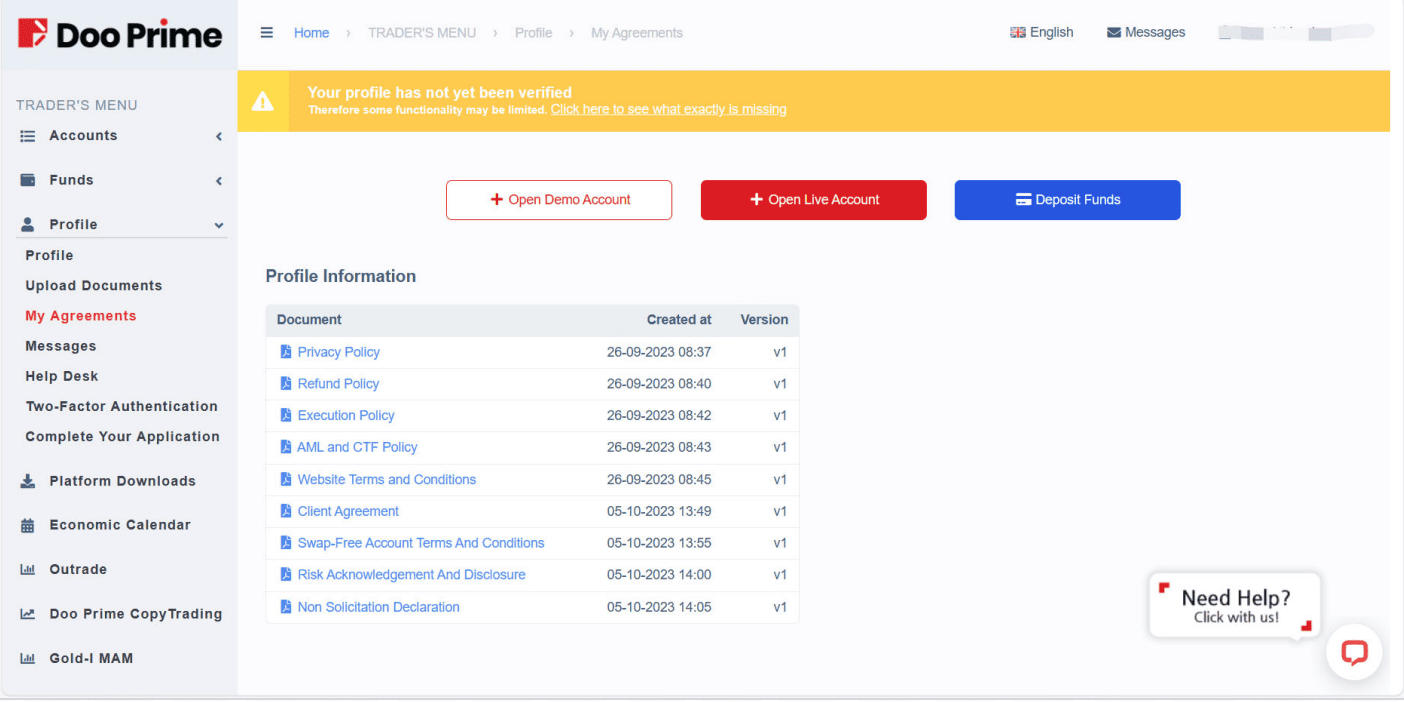Collapse the Profile menu chevron
Image resolution: width=1404 pixels, height=702 pixels.
coord(219,226)
